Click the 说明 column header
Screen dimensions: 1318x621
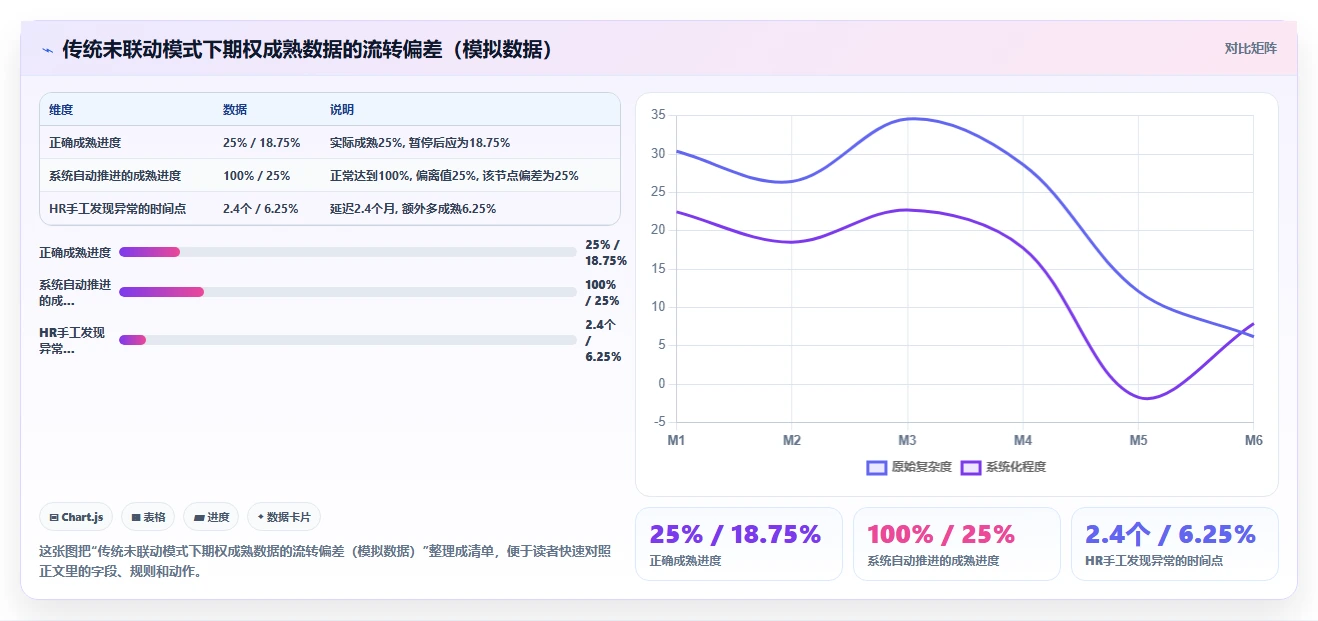click(342, 110)
